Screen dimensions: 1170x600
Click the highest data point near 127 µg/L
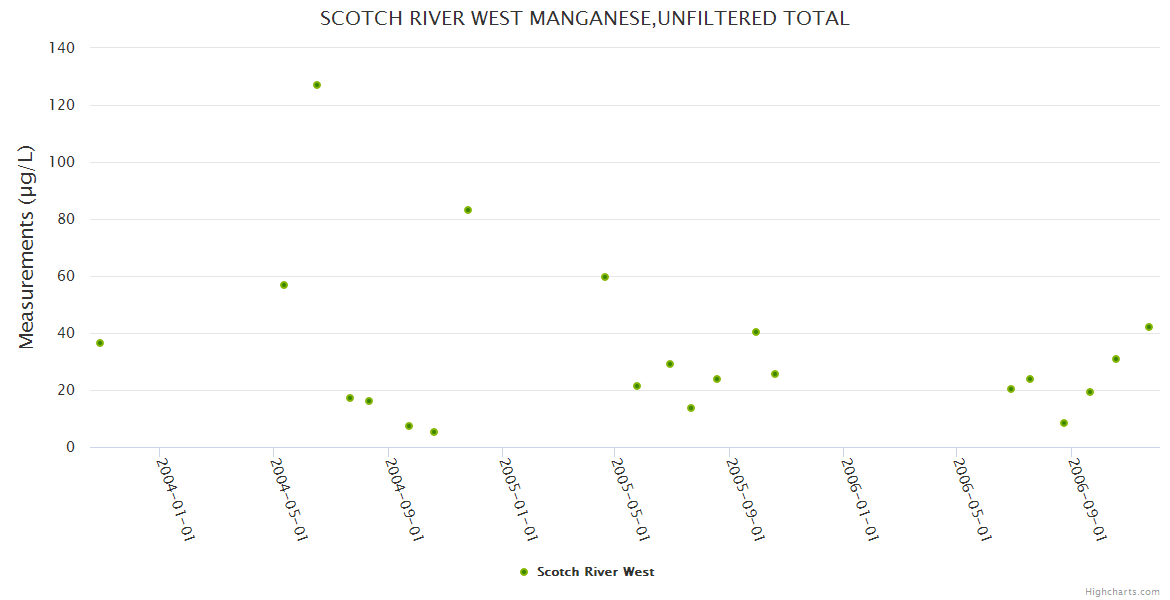point(317,85)
